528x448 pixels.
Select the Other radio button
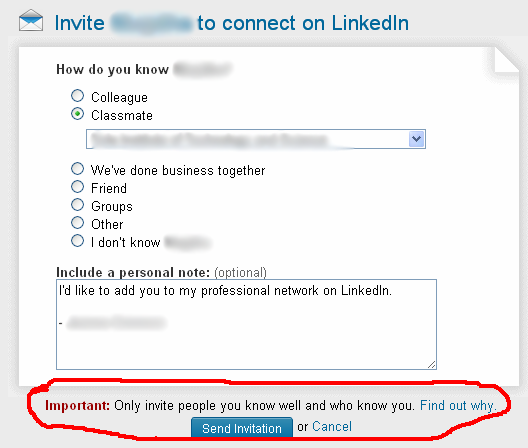point(77,223)
